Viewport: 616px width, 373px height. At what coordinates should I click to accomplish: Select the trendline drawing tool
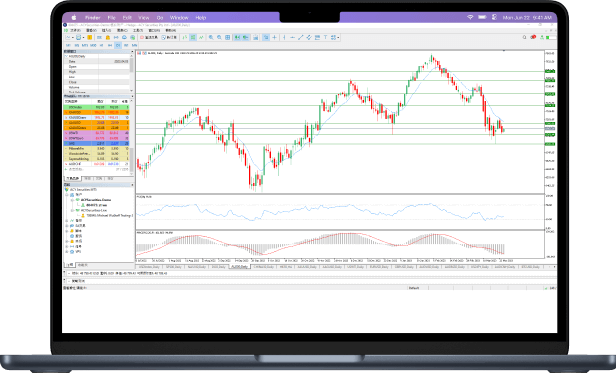point(301,37)
